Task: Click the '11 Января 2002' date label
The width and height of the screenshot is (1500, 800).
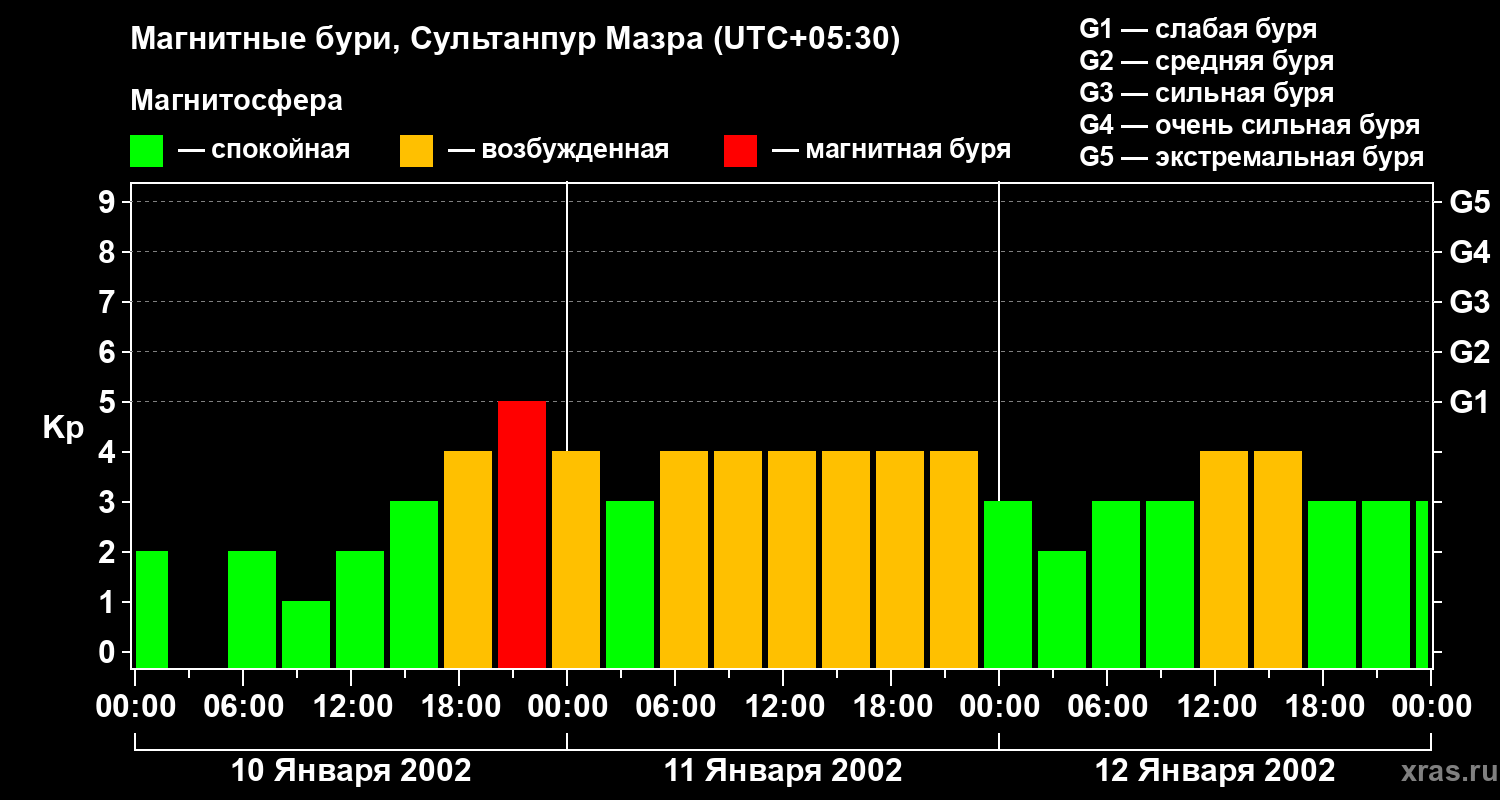Action: pyautogui.click(x=783, y=771)
